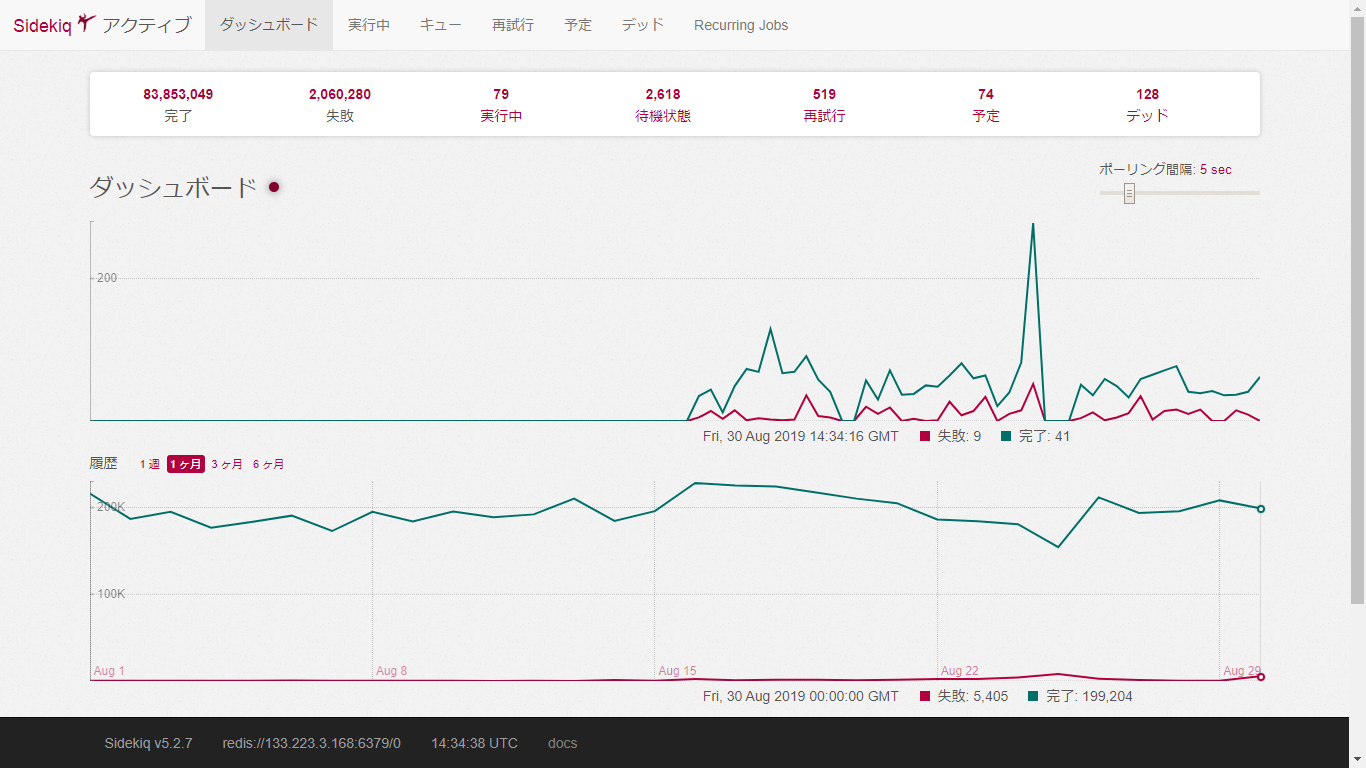This screenshot has height=768, width=1366.
Task: Click the red 失敗 legend square under realtime chart
Action: (925, 436)
